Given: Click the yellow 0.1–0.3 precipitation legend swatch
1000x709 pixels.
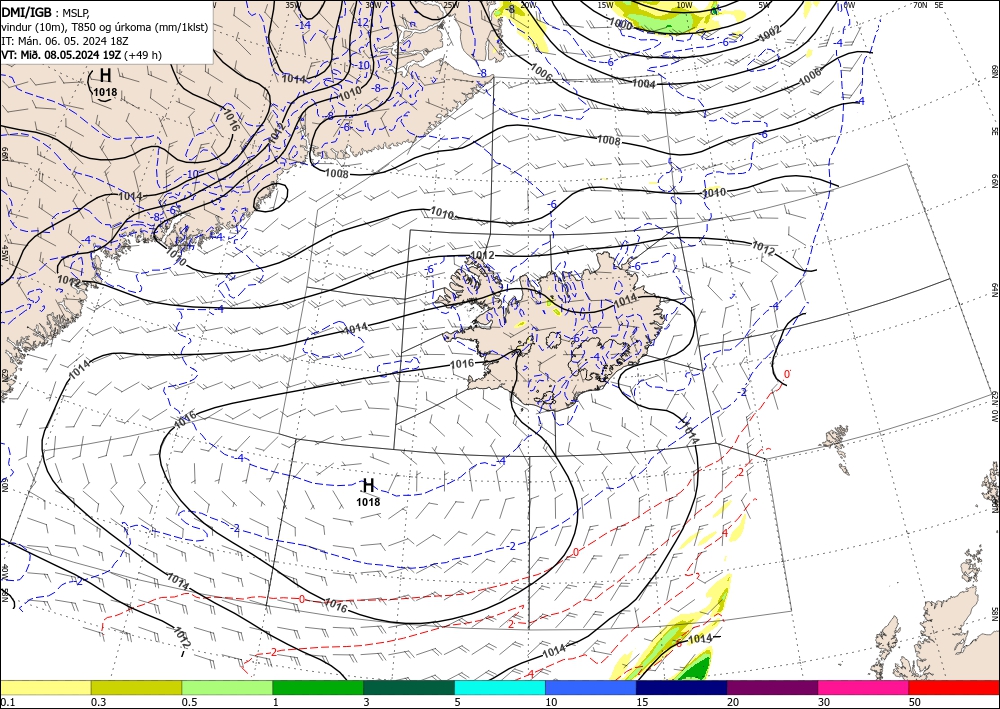Looking at the screenshot, I should (x=45, y=687).
